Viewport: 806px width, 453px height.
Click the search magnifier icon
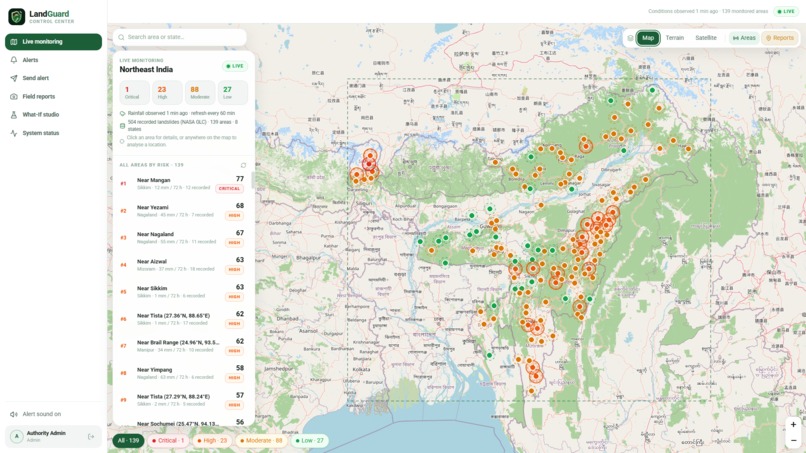121,37
